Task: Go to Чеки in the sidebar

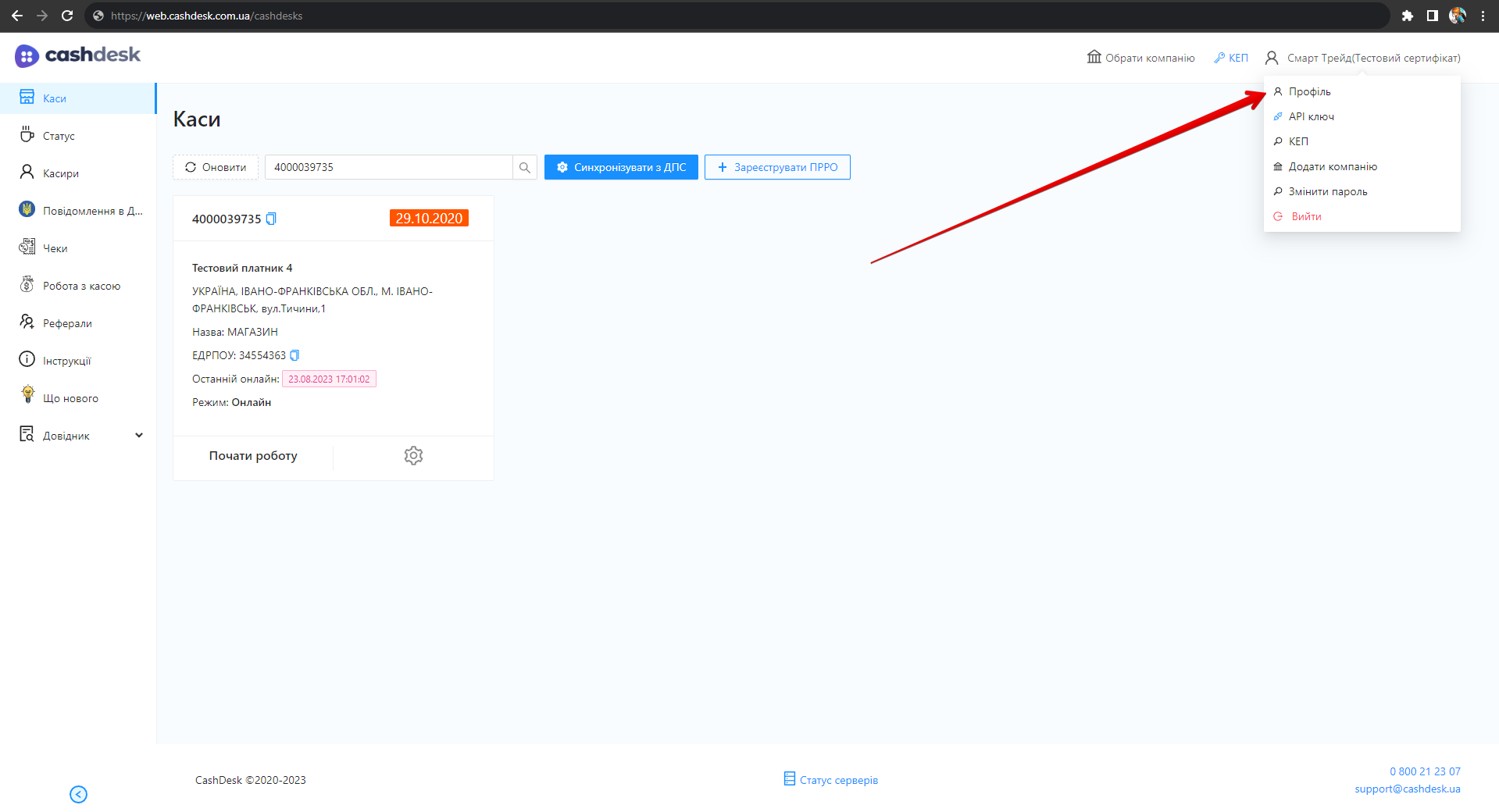Action: (55, 248)
